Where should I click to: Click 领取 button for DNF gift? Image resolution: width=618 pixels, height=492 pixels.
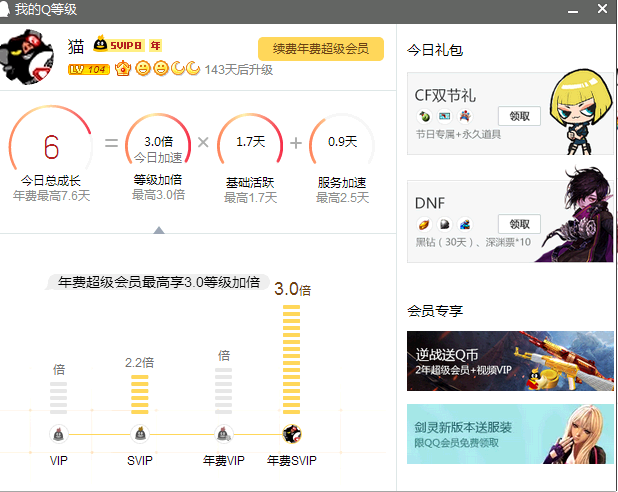pyautogui.click(x=519, y=224)
